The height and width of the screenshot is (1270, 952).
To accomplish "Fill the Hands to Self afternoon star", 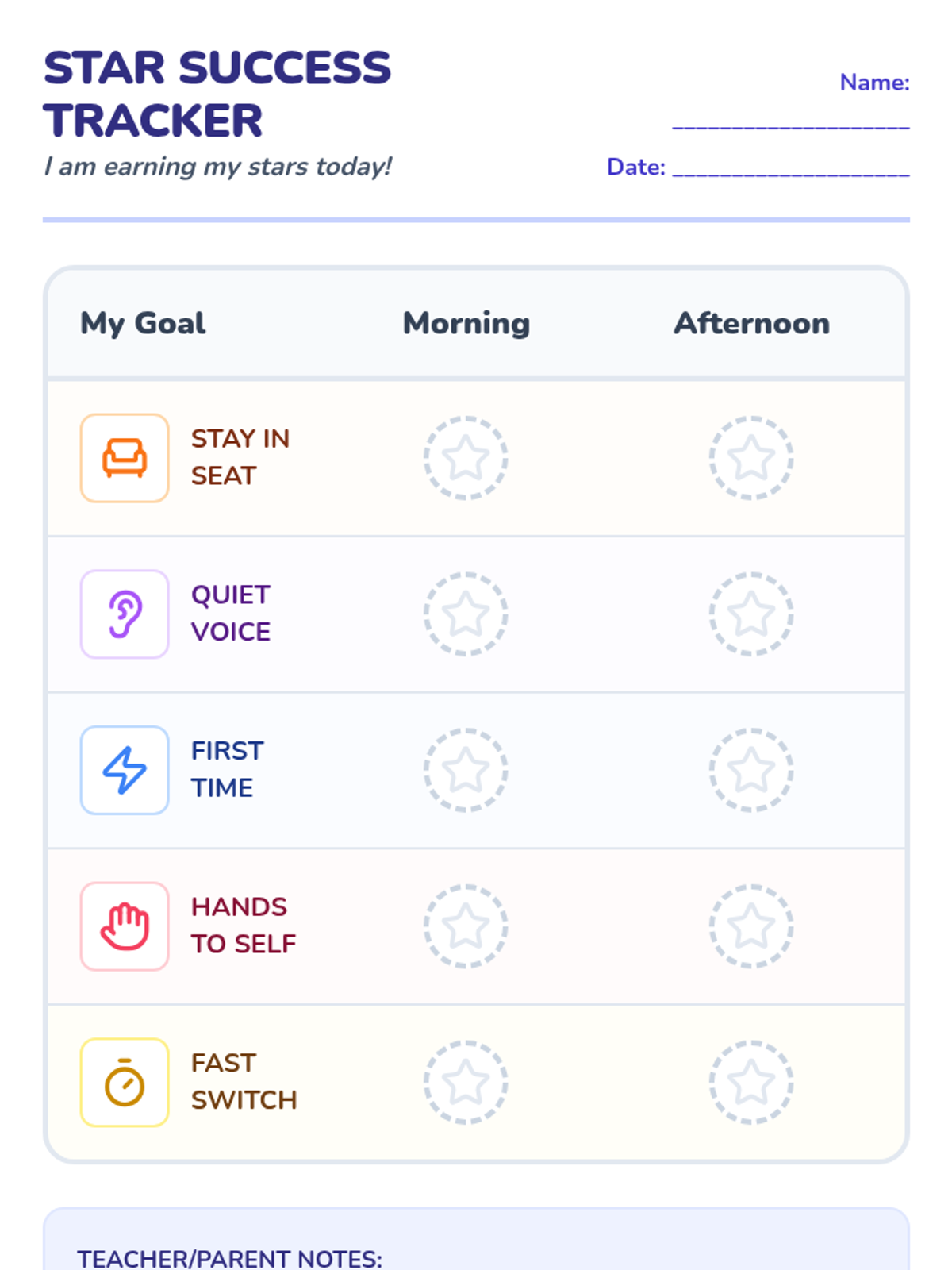I will pyautogui.click(x=750, y=926).
